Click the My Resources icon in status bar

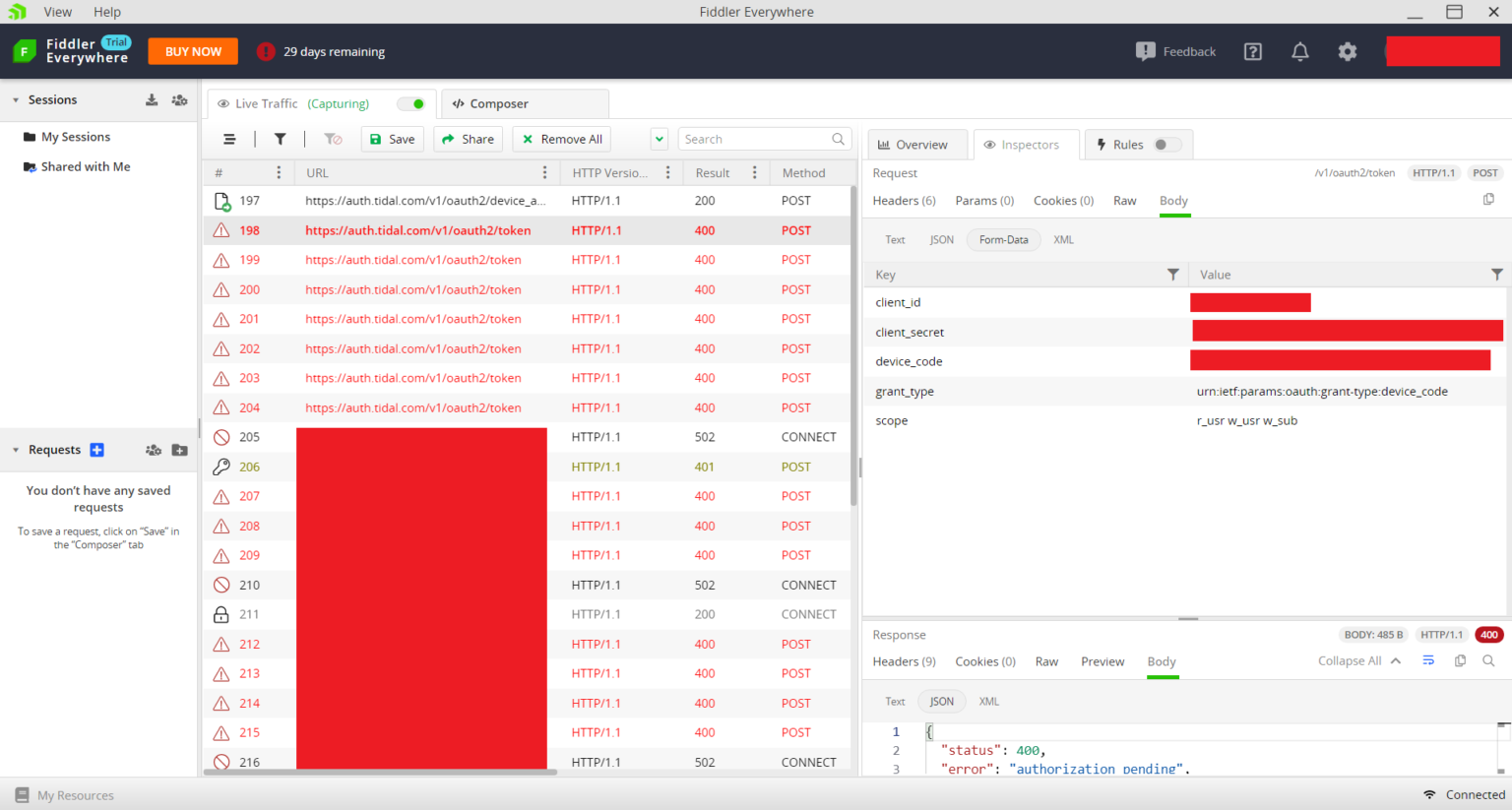(22, 795)
